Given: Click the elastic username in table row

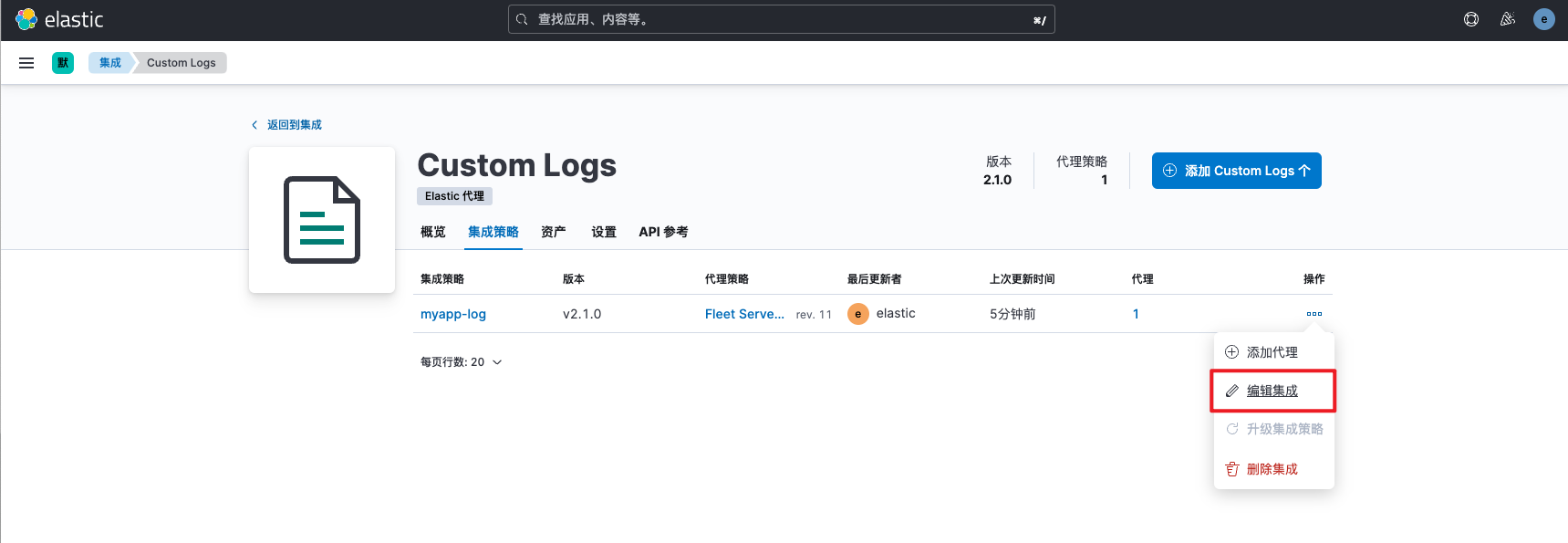Looking at the screenshot, I should pos(896,313).
